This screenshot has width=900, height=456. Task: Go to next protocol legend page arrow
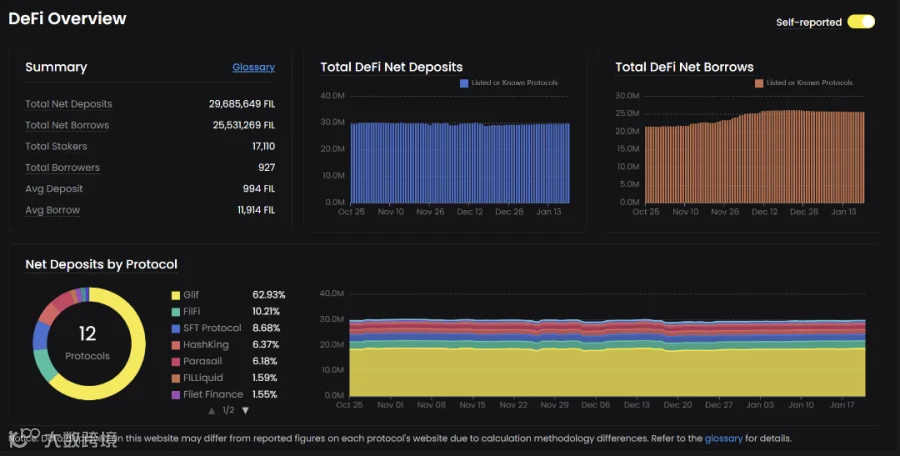tap(246, 411)
